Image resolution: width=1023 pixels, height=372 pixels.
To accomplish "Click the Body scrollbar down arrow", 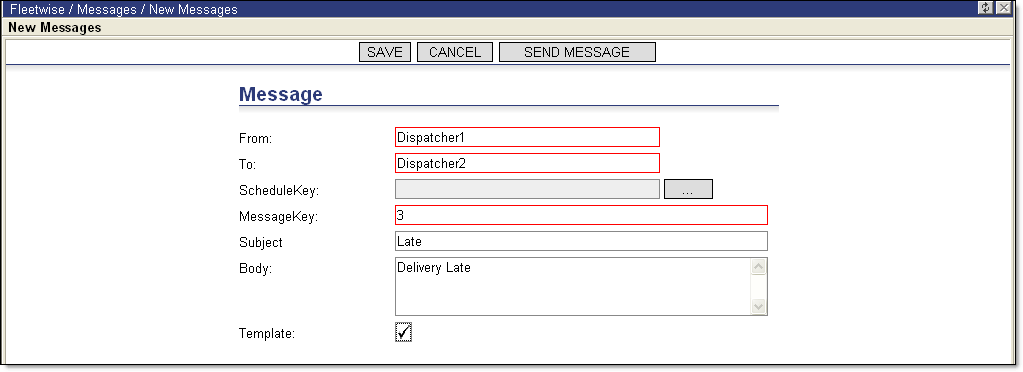I will [759, 306].
